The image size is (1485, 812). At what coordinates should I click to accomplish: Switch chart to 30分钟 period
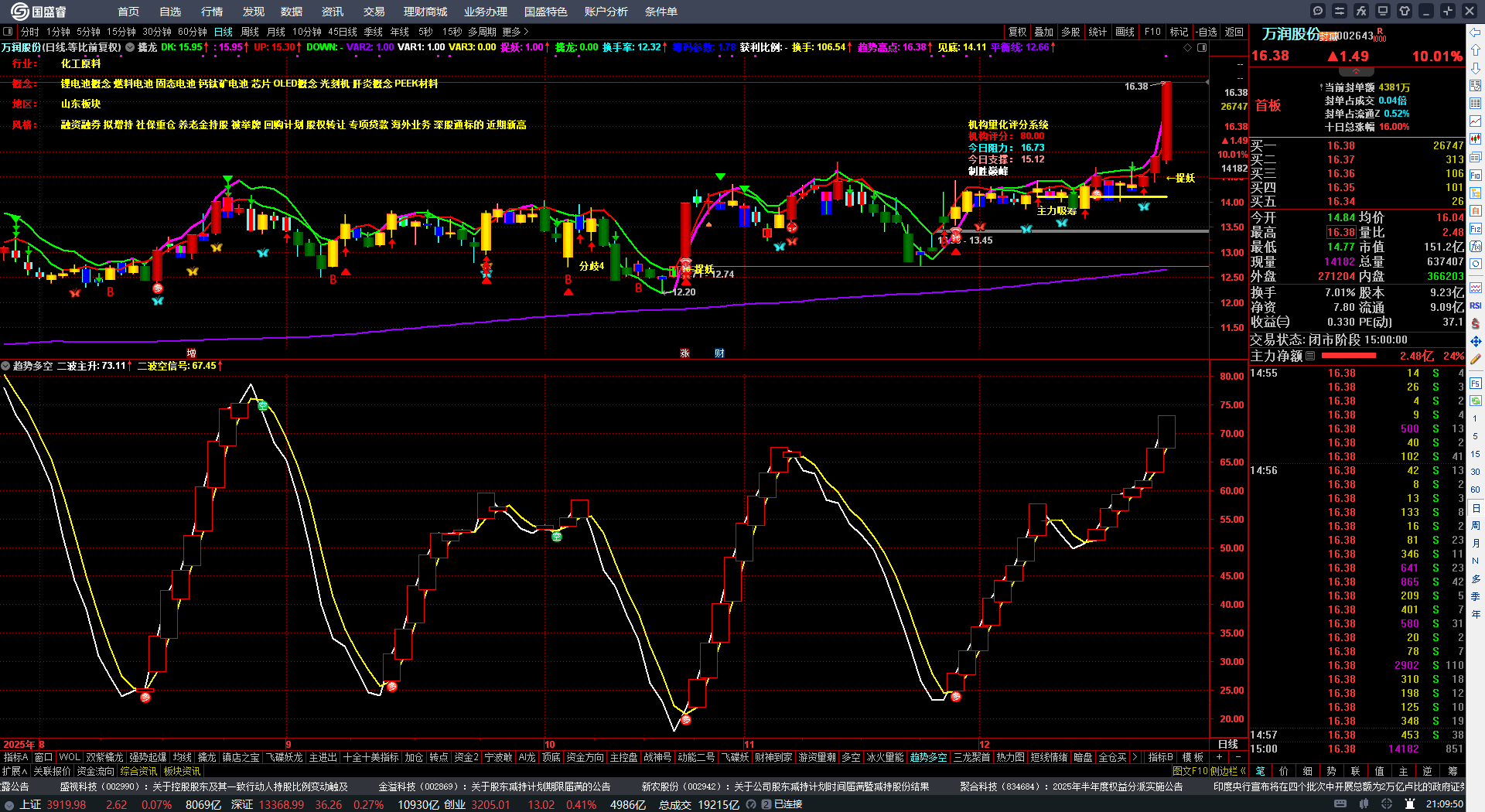(156, 32)
